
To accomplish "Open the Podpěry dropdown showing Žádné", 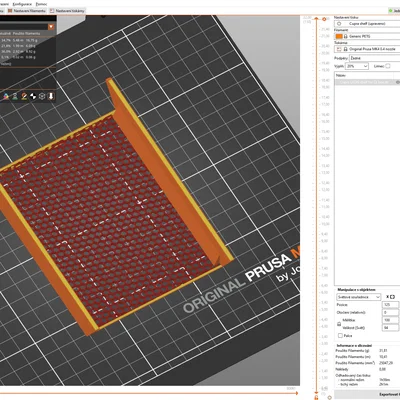I will point(374,58).
